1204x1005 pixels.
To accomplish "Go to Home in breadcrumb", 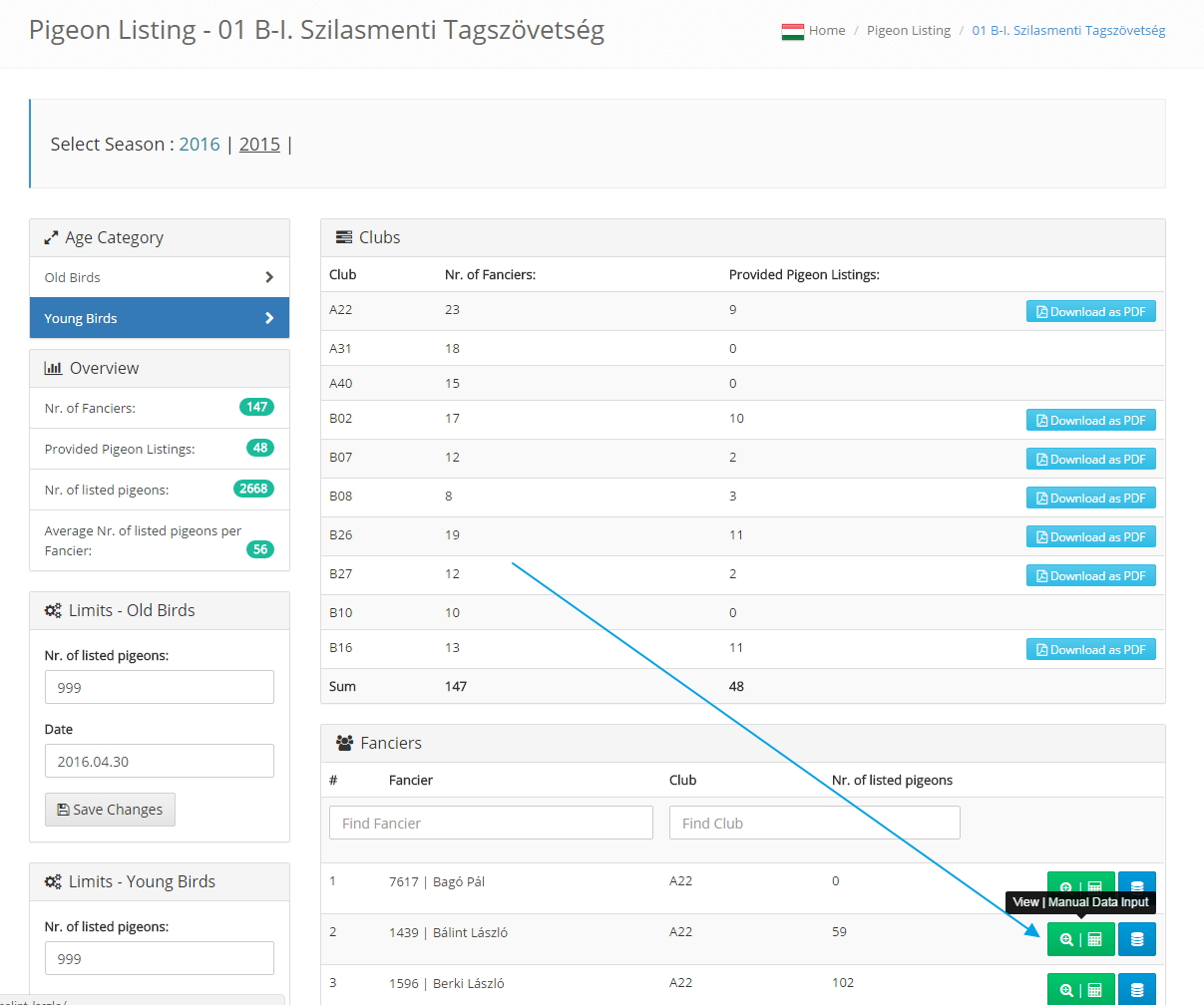I will [x=827, y=31].
